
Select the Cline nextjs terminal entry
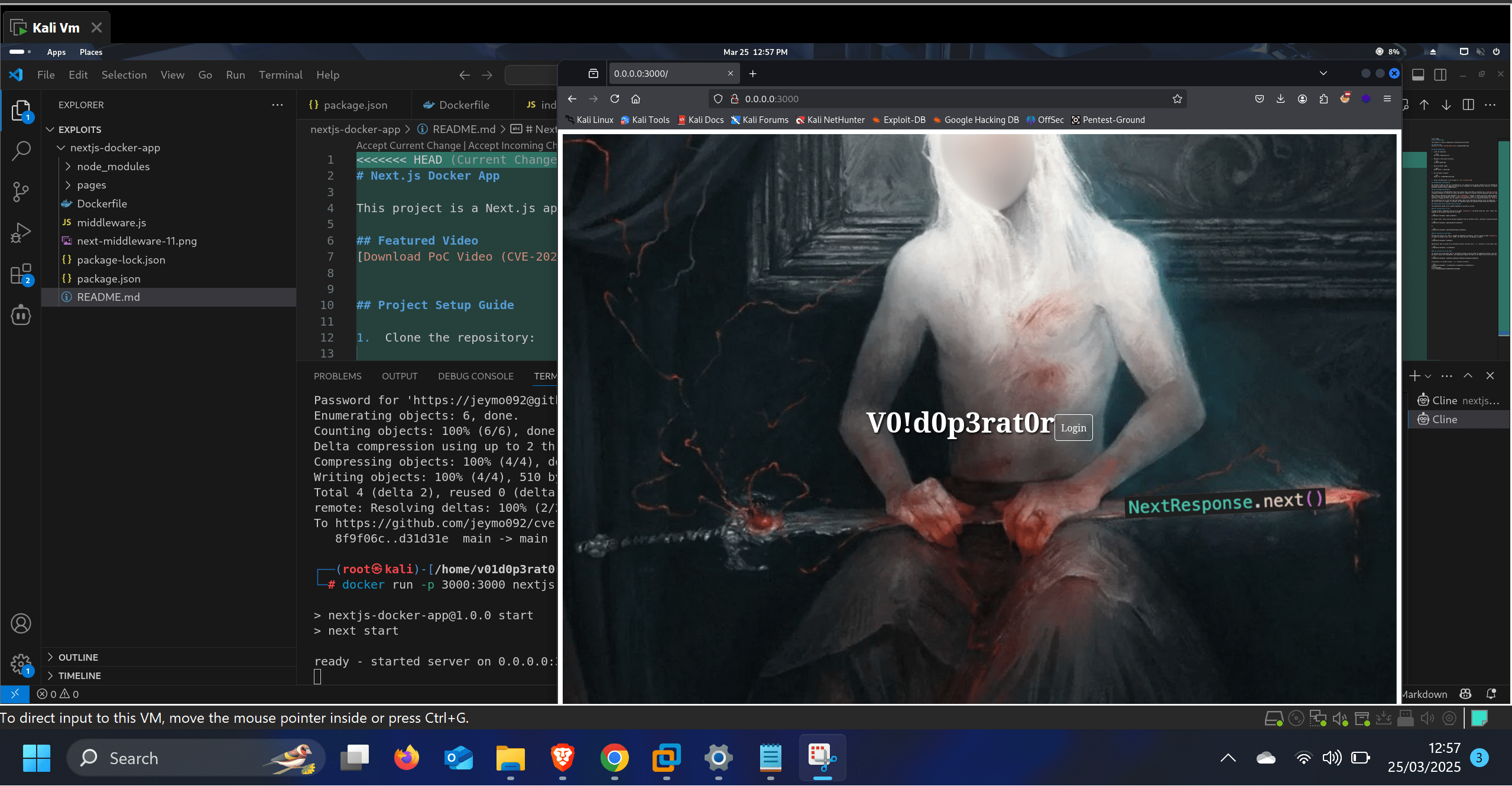click(x=1459, y=401)
